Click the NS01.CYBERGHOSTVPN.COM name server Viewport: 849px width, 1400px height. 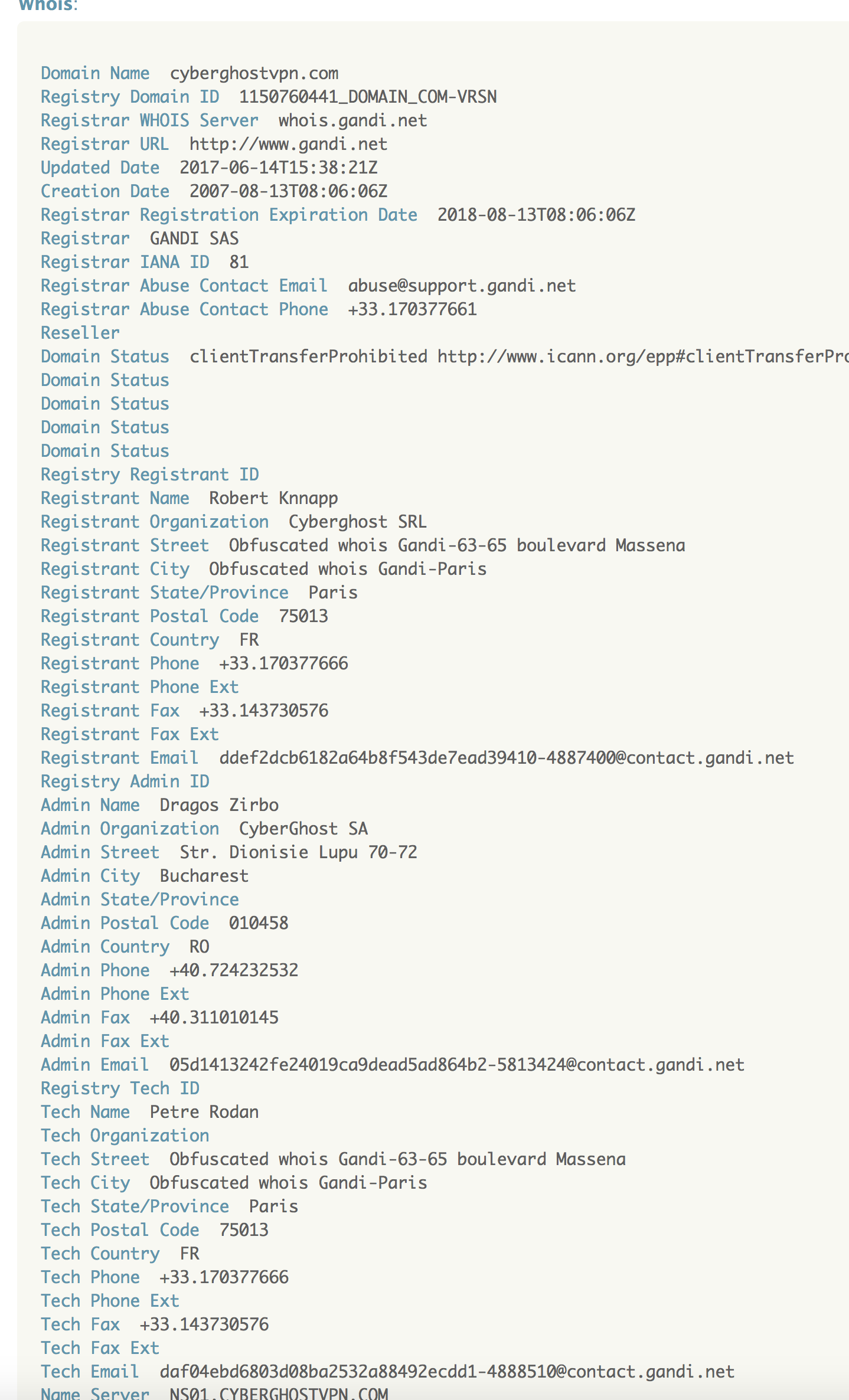(x=279, y=1393)
